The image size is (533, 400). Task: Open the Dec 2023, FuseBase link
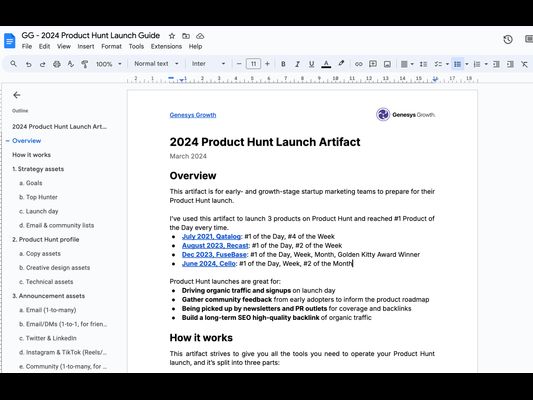[x=214, y=255]
